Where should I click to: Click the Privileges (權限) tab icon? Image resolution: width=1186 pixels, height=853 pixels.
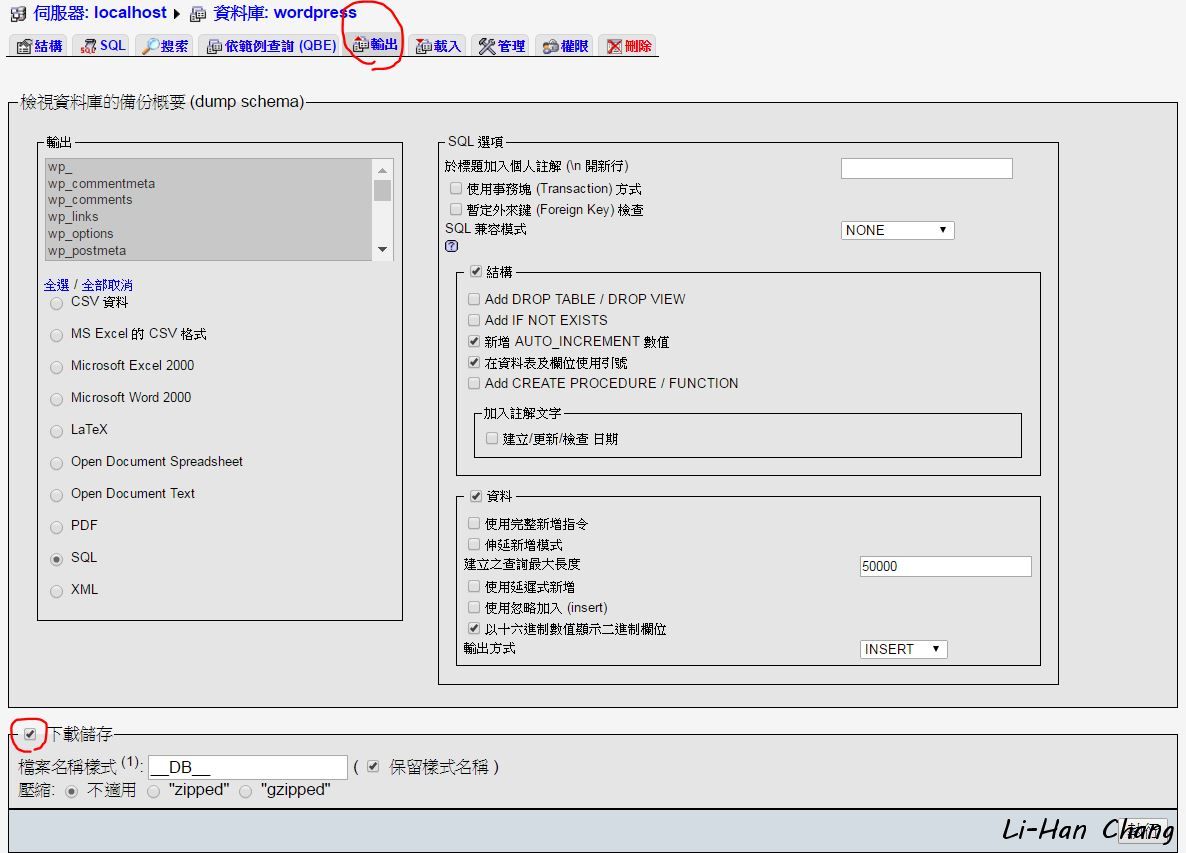[x=550, y=47]
